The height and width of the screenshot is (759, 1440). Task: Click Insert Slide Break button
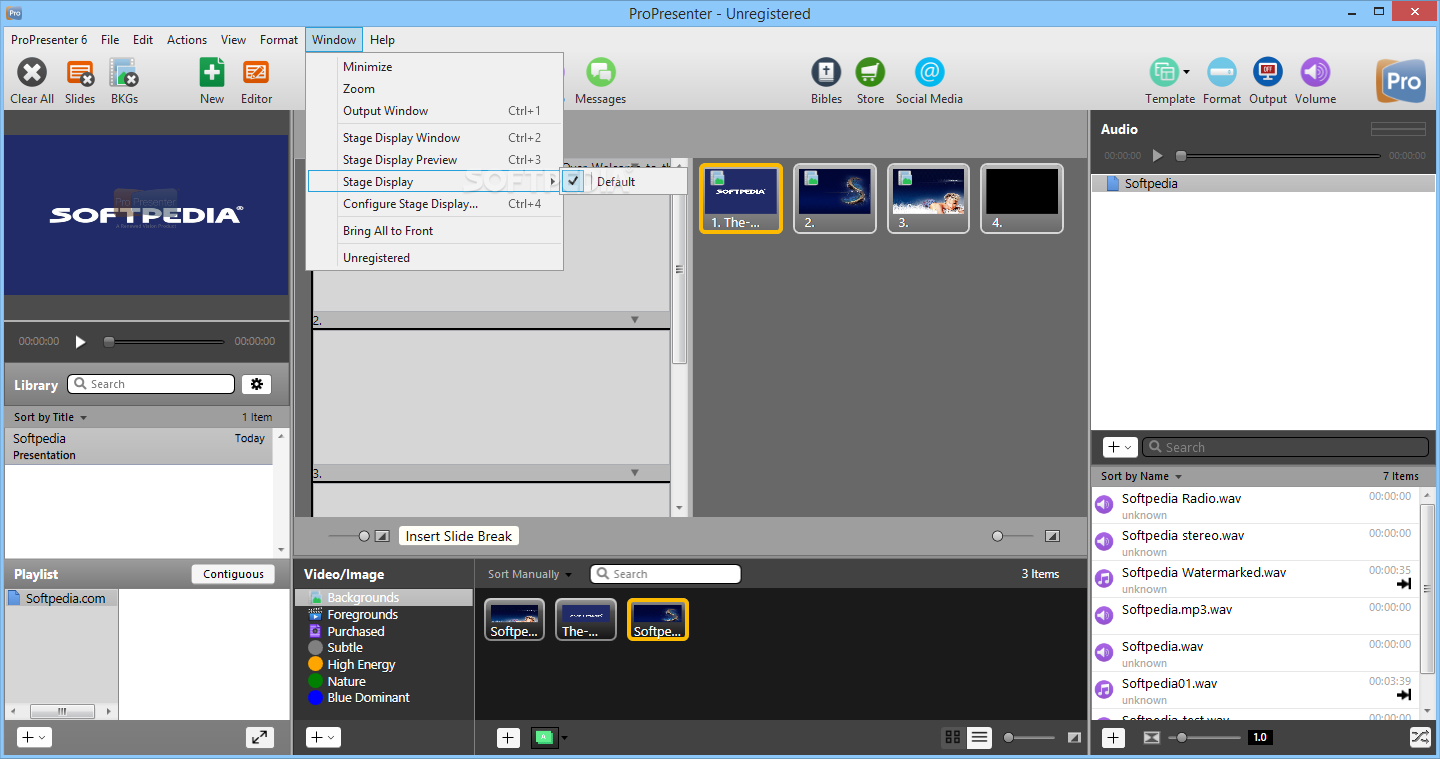(459, 536)
